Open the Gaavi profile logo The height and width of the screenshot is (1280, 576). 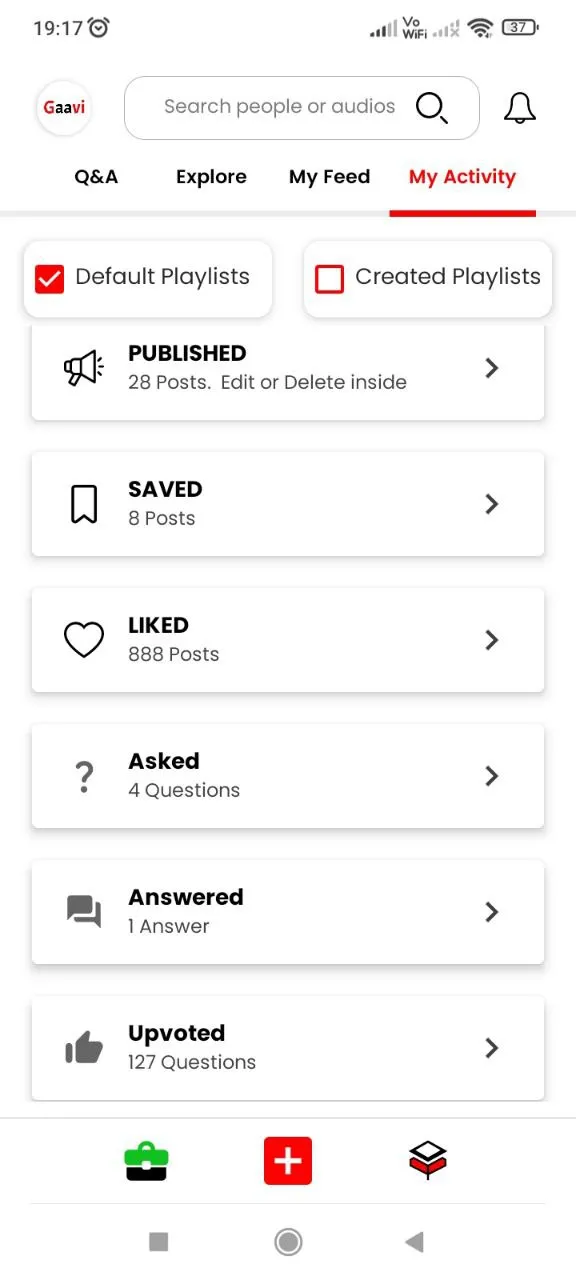pyautogui.click(x=63, y=107)
